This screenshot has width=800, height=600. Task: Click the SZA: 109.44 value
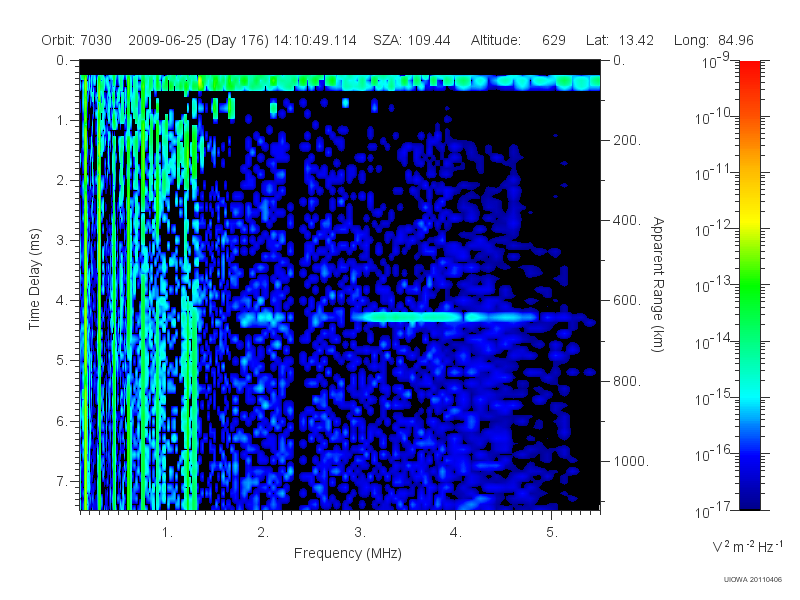point(412,40)
